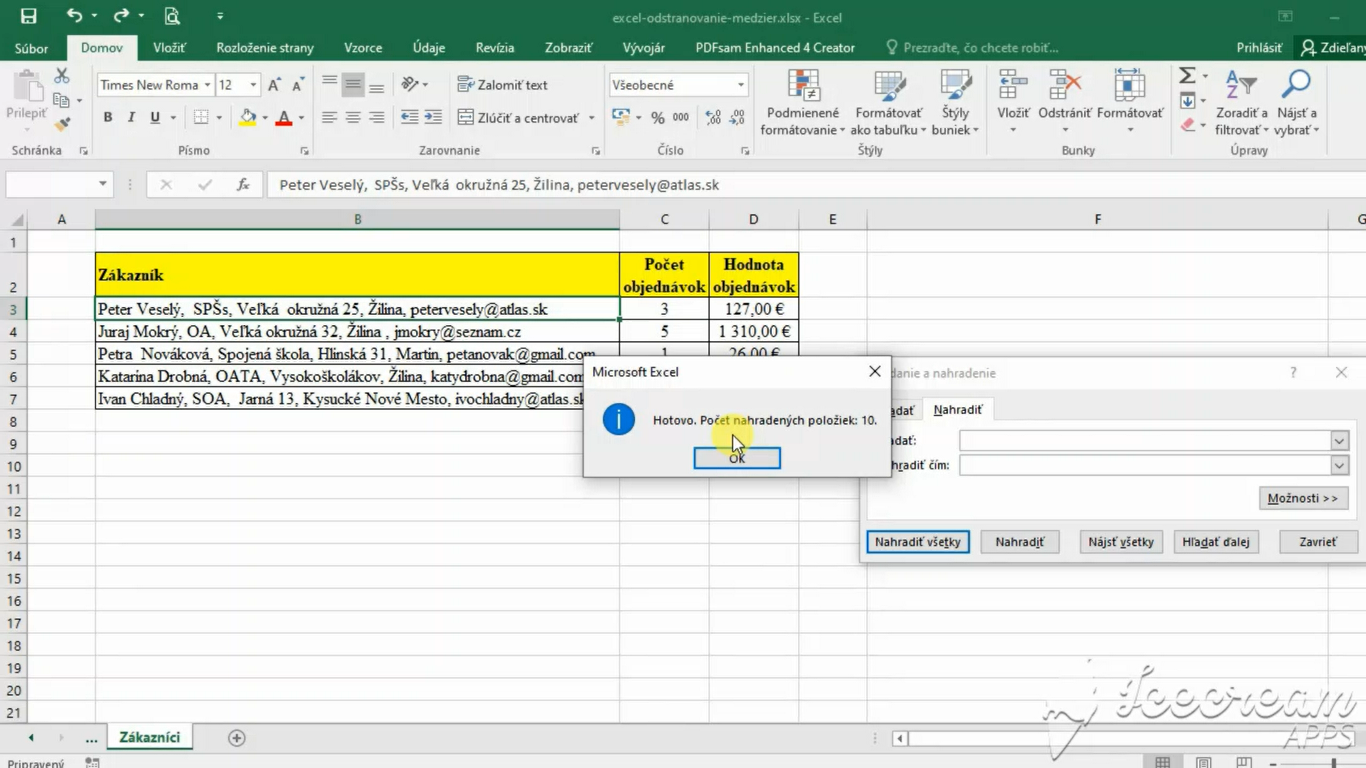This screenshot has height=768, width=1366.
Task: Click the Zavrieť button
Action: coord(1317,542)
